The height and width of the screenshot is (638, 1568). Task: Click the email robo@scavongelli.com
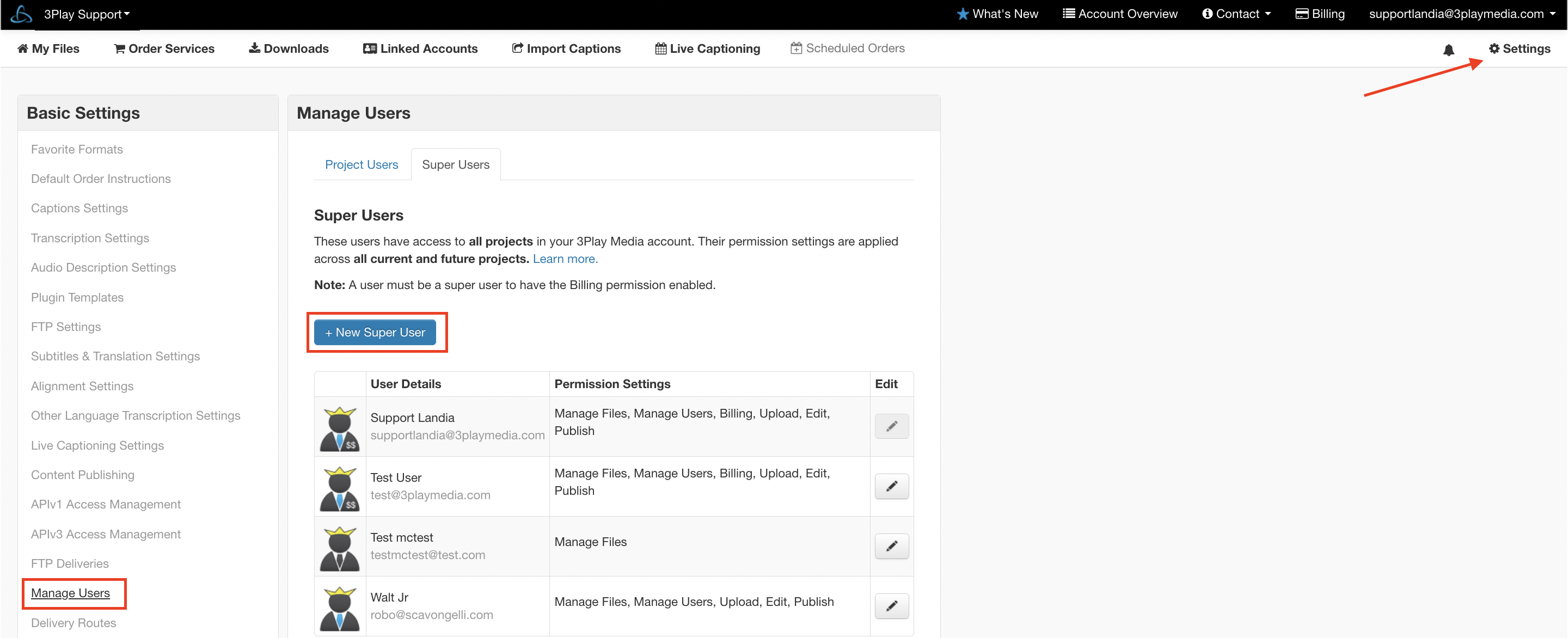click(432, 615)
